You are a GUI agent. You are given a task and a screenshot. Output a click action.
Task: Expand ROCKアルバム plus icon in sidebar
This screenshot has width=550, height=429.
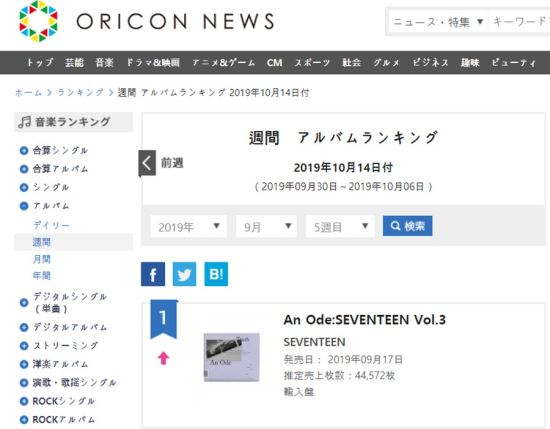(24, 420)
